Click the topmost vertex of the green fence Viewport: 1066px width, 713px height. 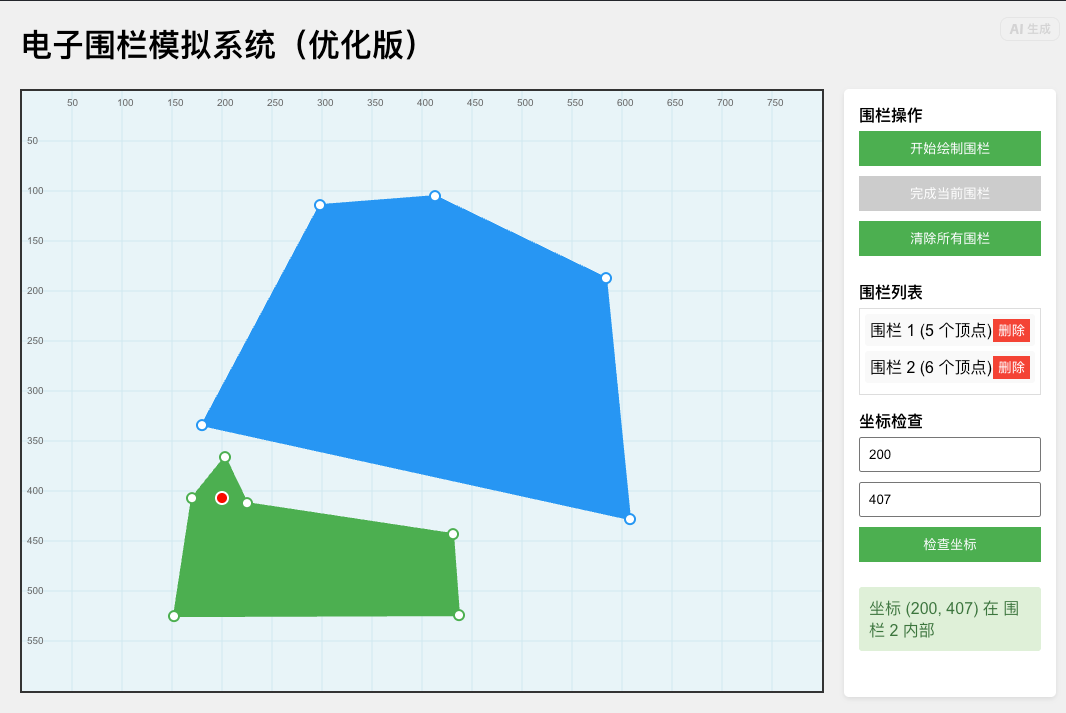click(x=225, y=458)
